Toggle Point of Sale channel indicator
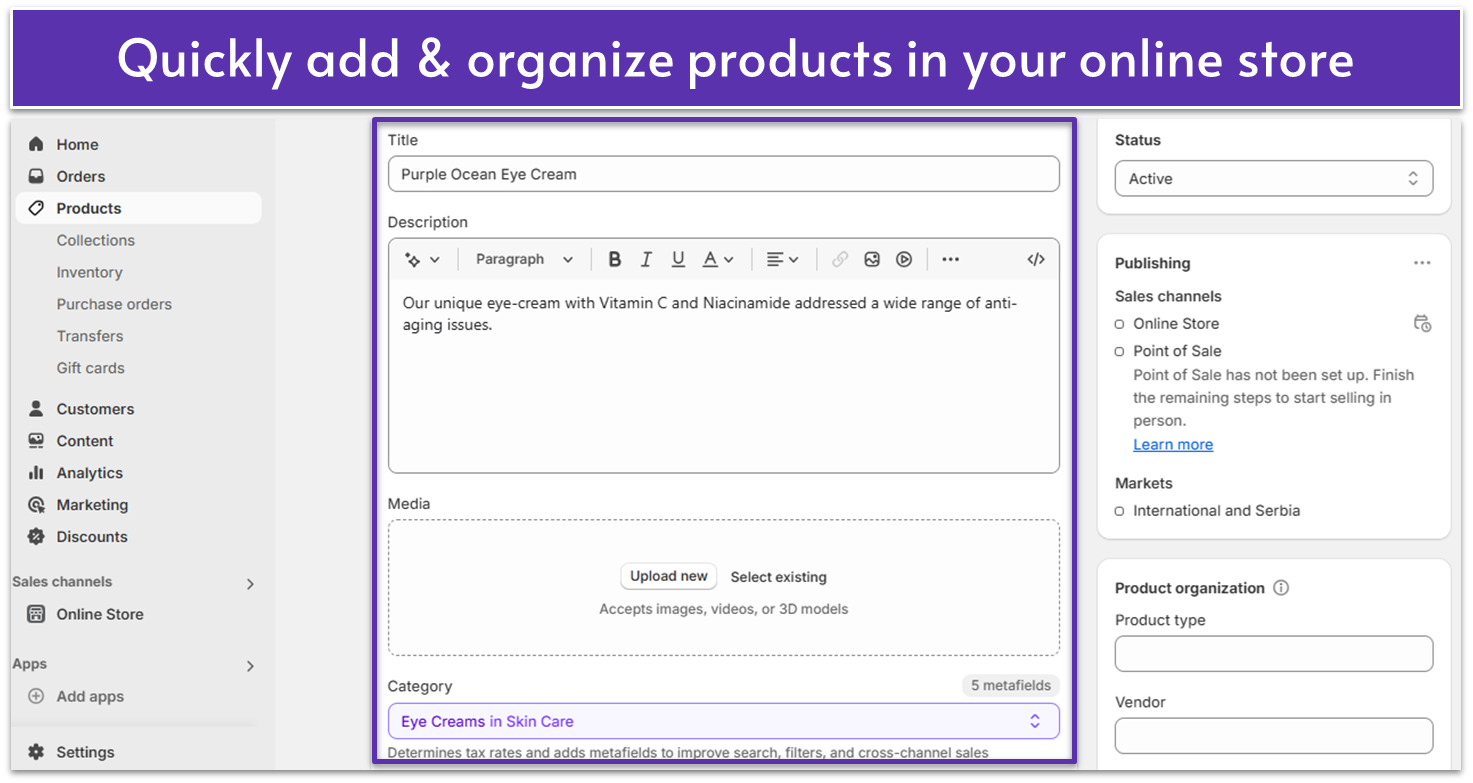This screenshot has height=783, width=1473. pos(1120,351)
